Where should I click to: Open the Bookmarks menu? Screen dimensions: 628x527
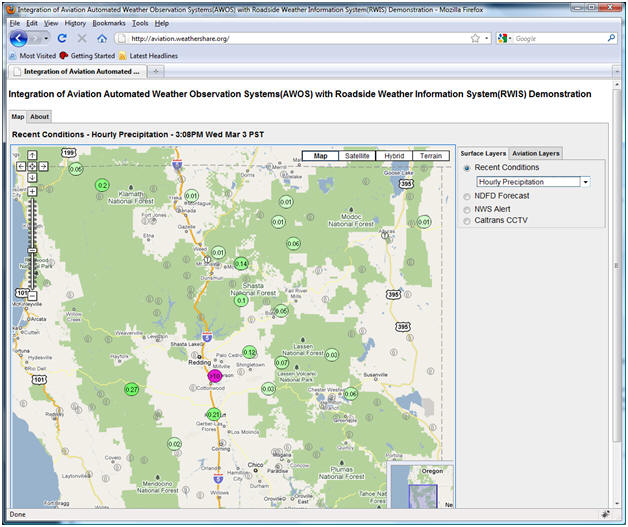pos(109,23)
